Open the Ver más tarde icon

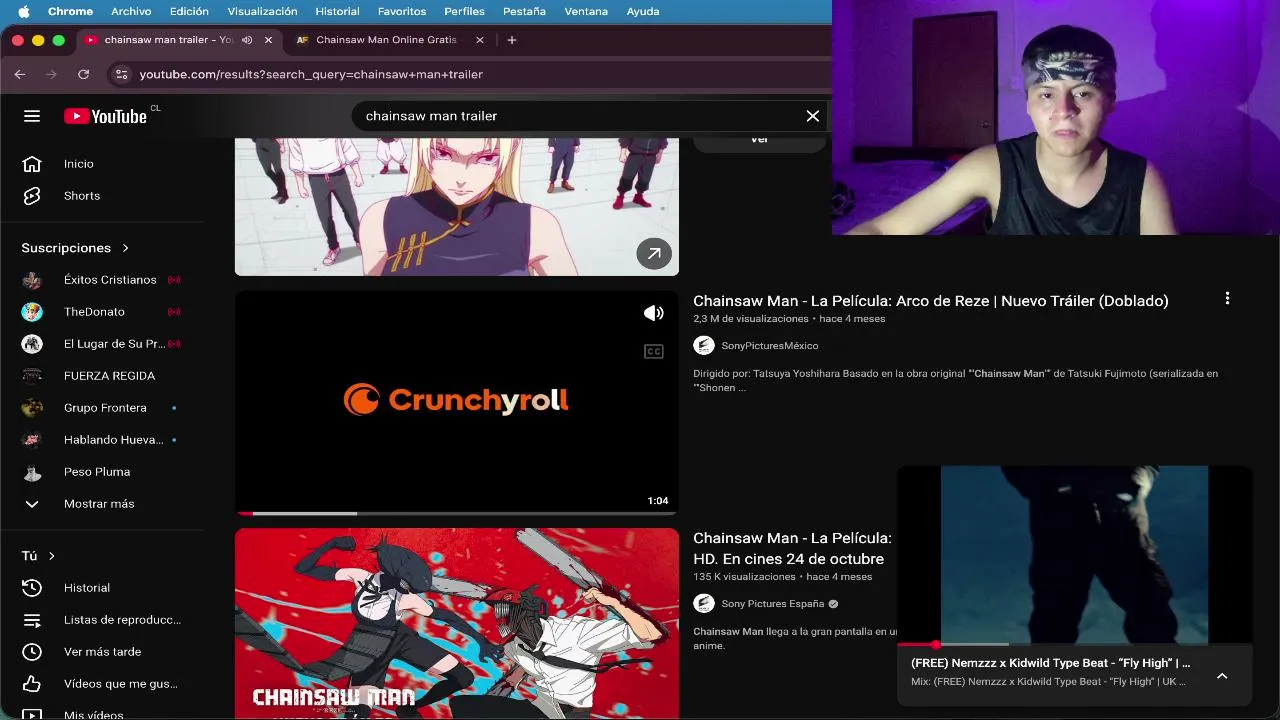pyautogui.click(x=32, y=652)
